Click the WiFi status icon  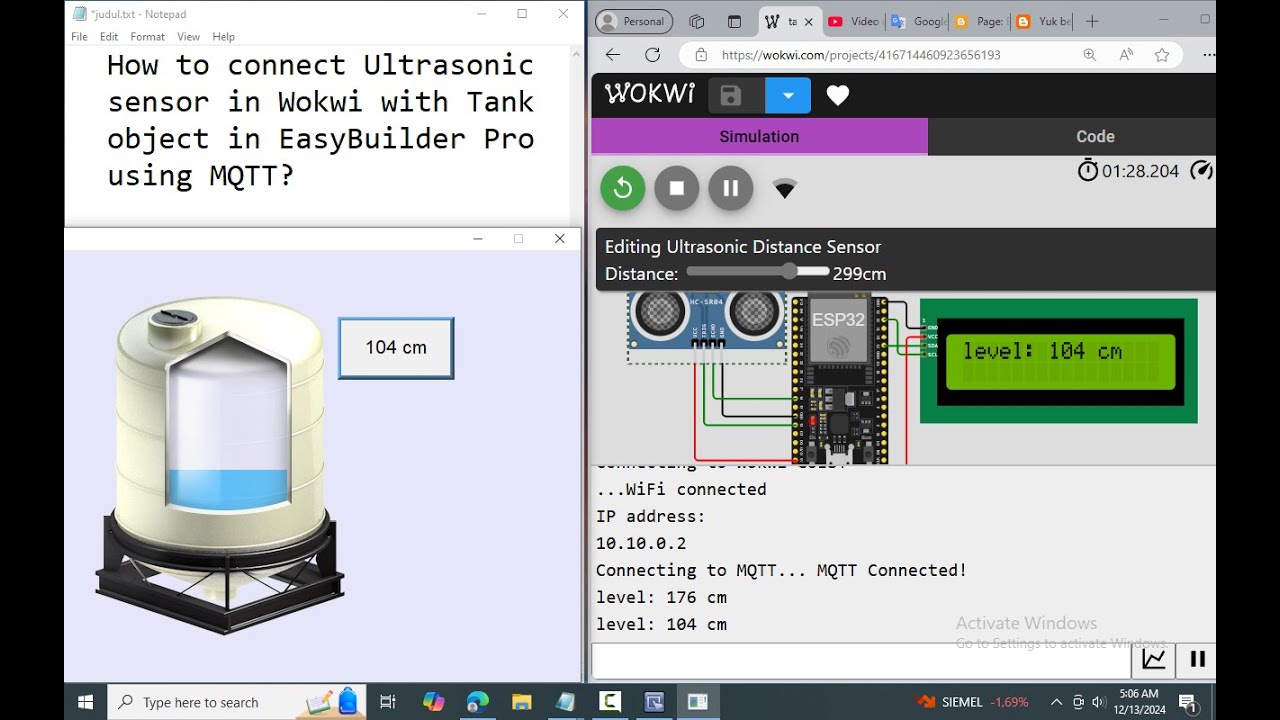[x=785, y=189]
